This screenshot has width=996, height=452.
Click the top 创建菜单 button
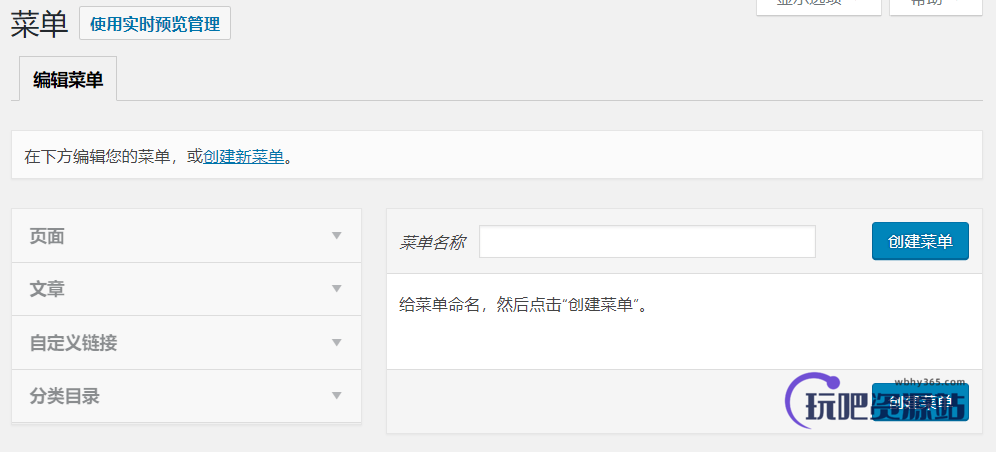920,241
